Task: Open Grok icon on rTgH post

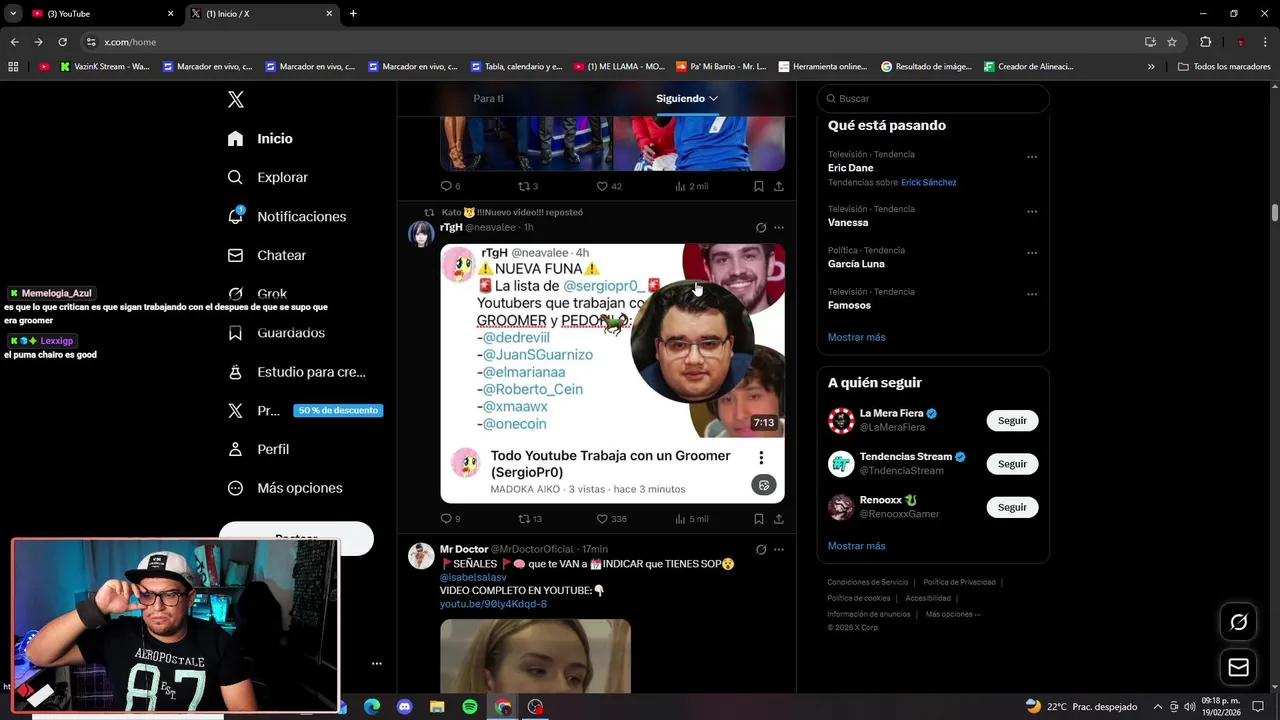Action: point(761,228)
